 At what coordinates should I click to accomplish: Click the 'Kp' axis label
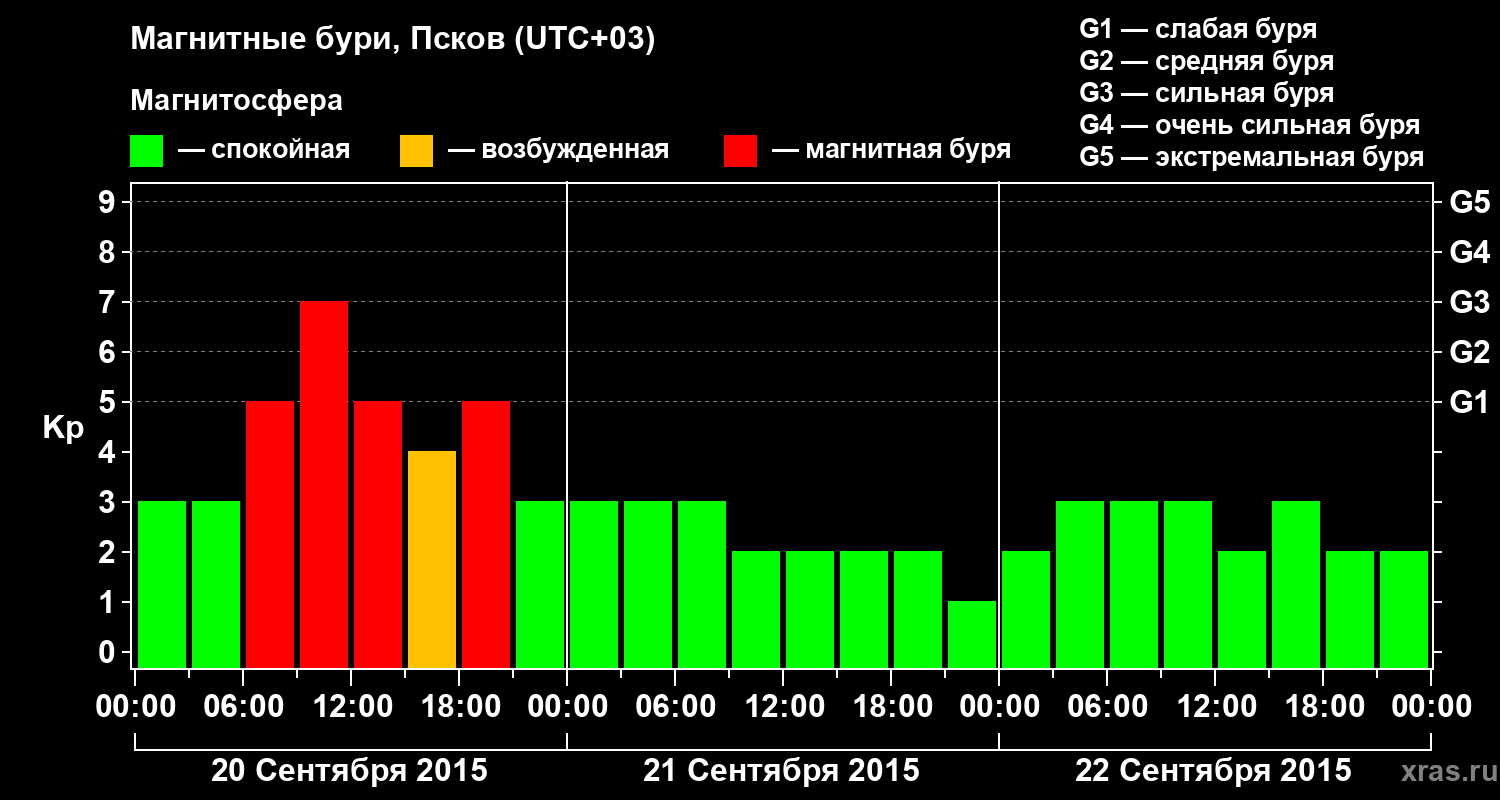pyautogui.click(x=63, y=428)
